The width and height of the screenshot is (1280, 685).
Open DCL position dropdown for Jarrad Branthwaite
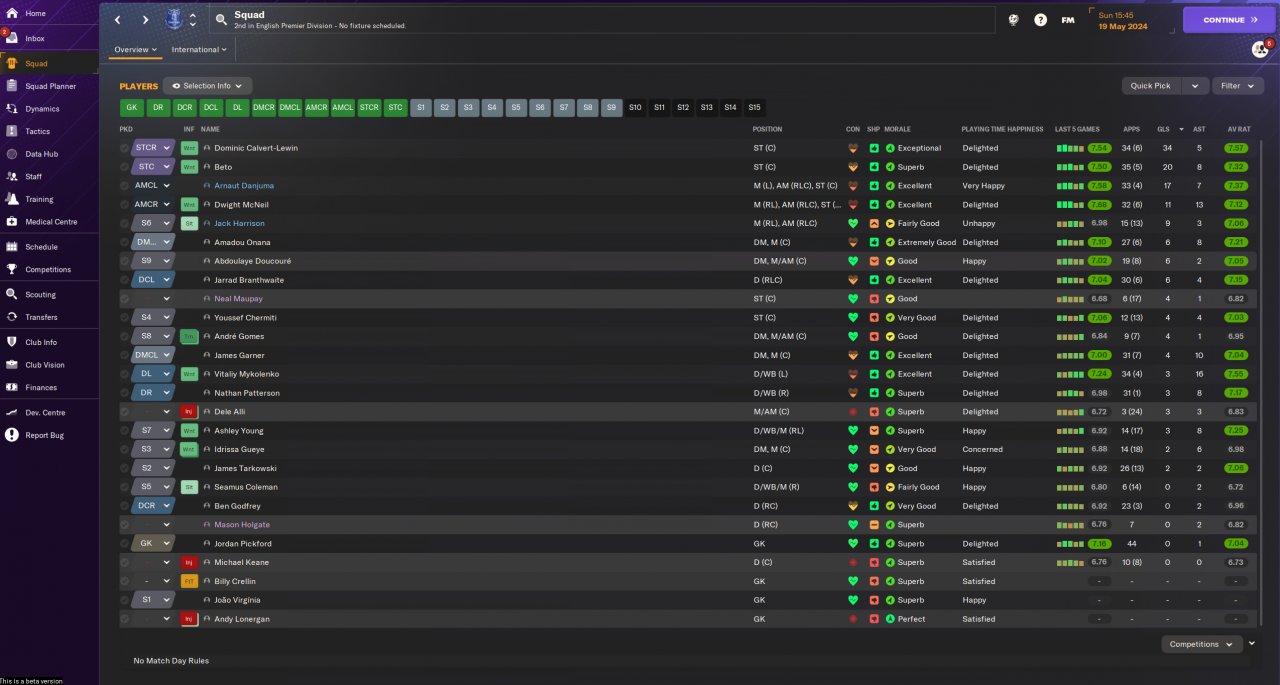click(152, 280)
